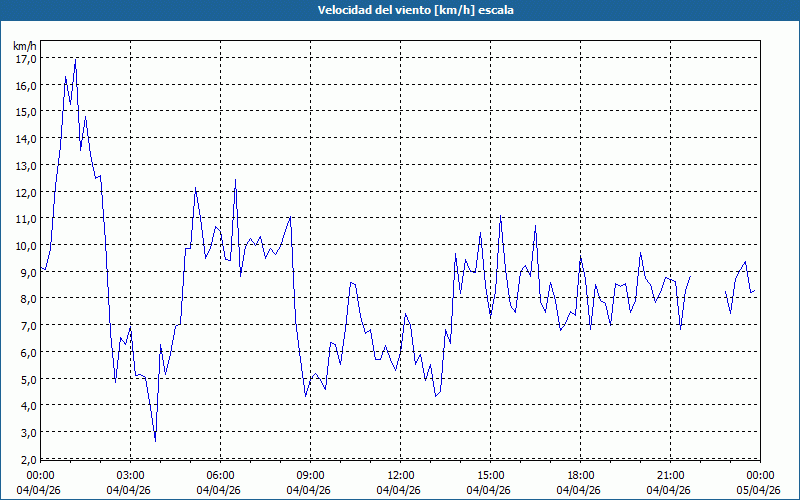Click the 18:00 x-axis time label
The width and height of the screenshot is (800, 500).
pyautogui.click(x=580, y=475)
